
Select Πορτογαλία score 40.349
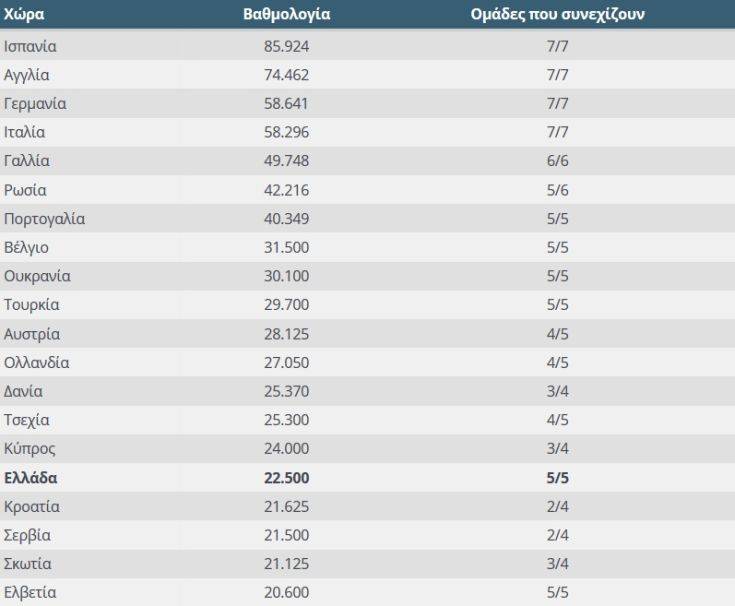[x=286, y=218]
